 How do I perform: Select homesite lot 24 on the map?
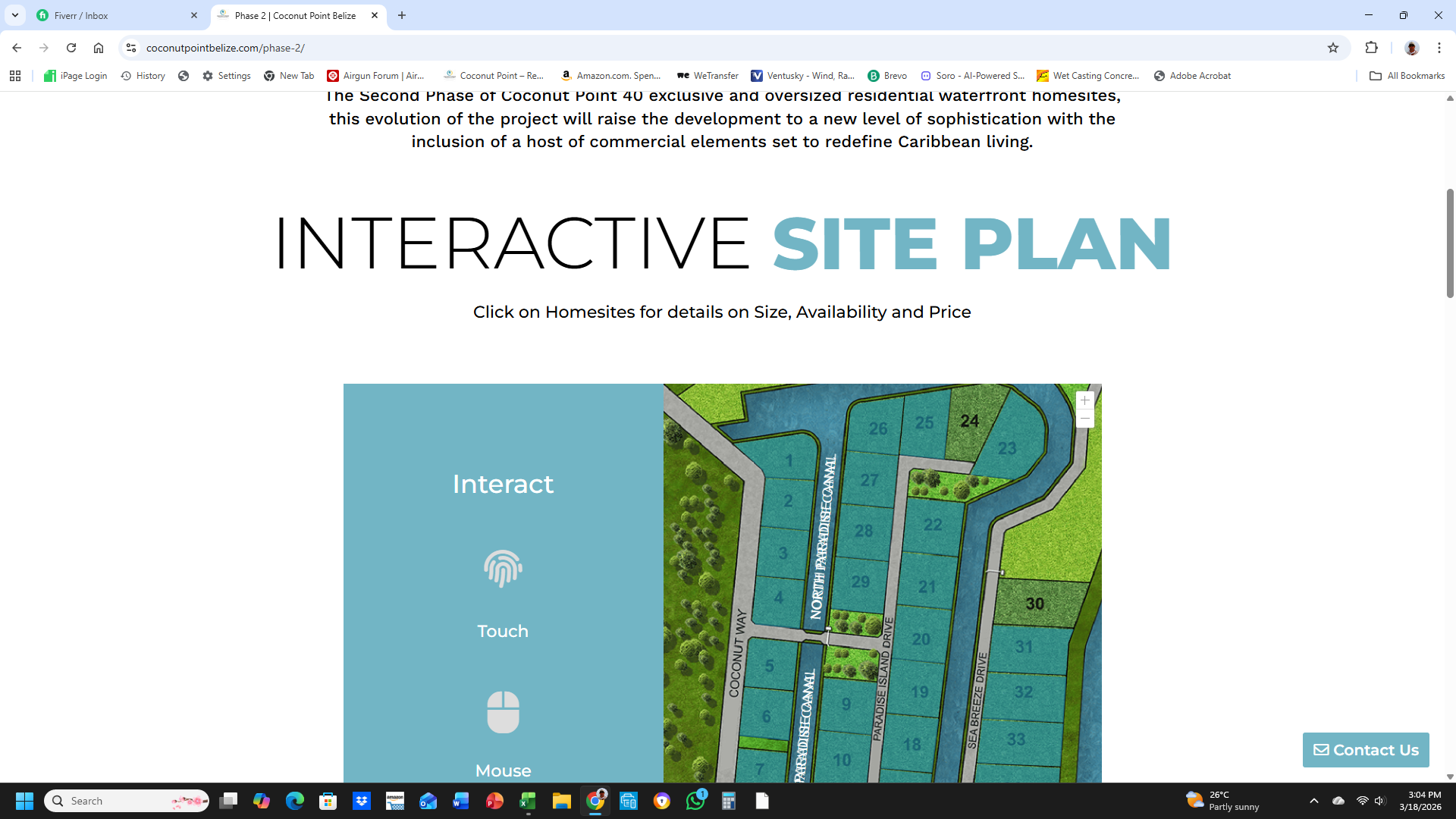969,422
